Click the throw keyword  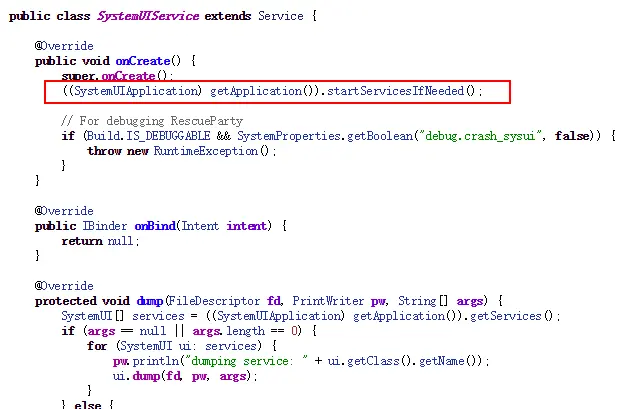(104, 151)
